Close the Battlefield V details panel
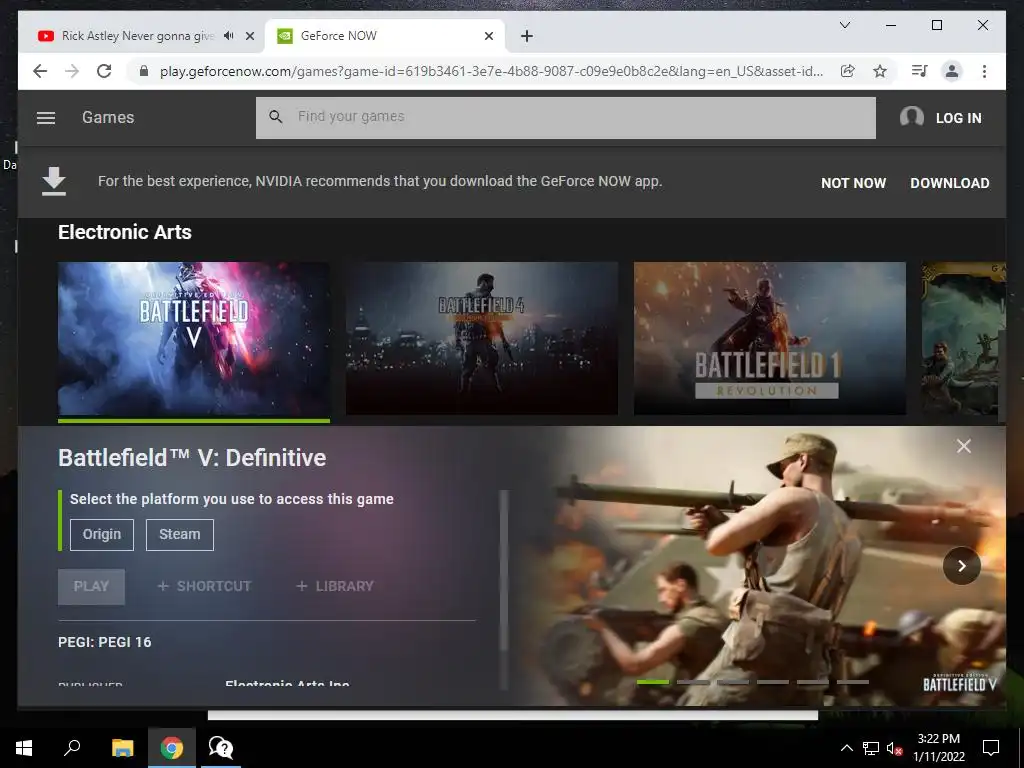 (963, 446)
